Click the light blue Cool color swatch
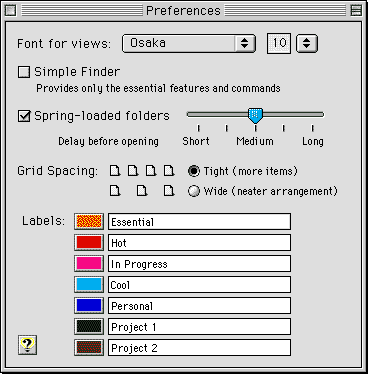Screen dimensions: 368x374 tap(89, 285)
